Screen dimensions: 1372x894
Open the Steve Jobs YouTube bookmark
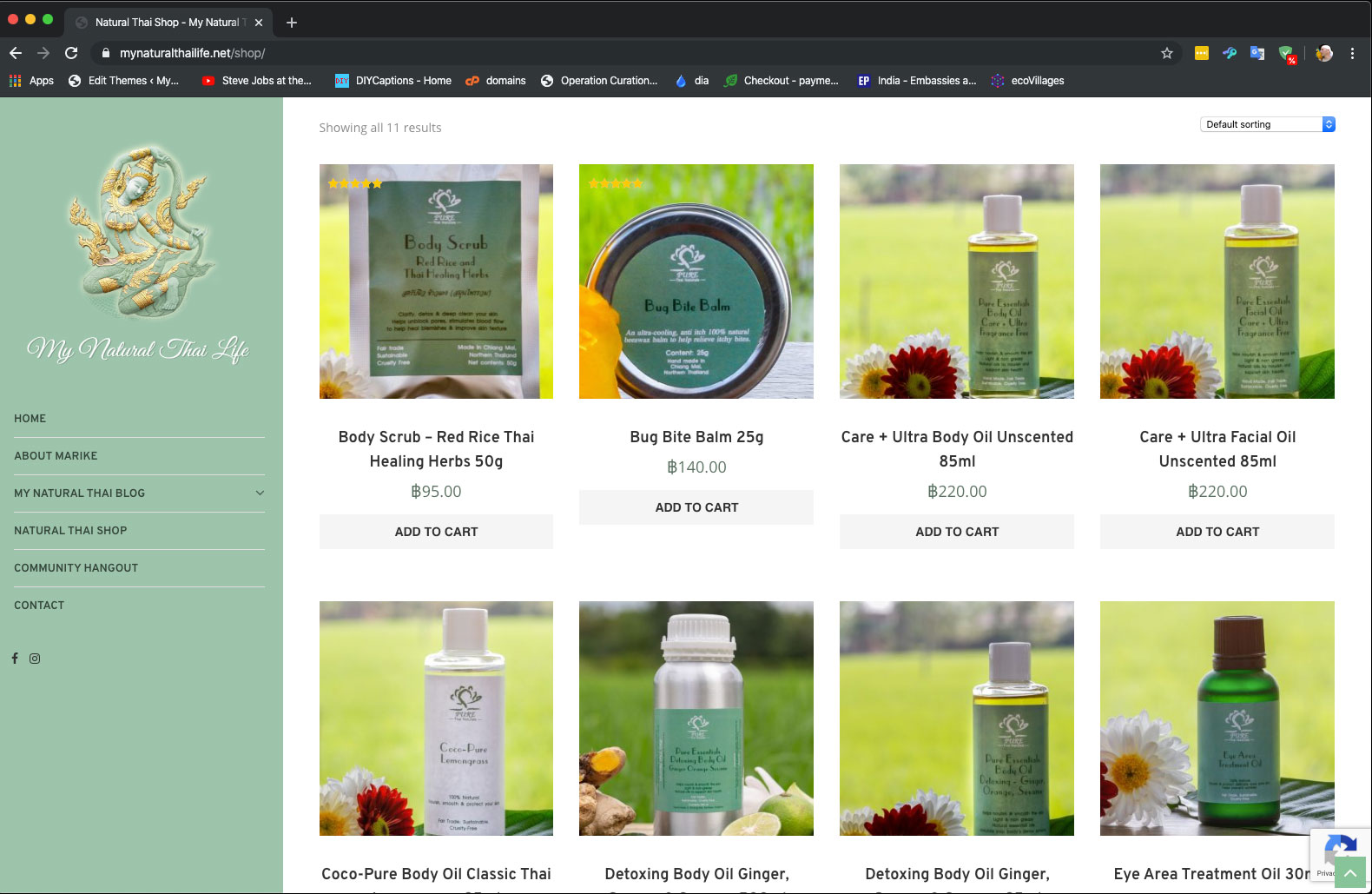[257, 81]
